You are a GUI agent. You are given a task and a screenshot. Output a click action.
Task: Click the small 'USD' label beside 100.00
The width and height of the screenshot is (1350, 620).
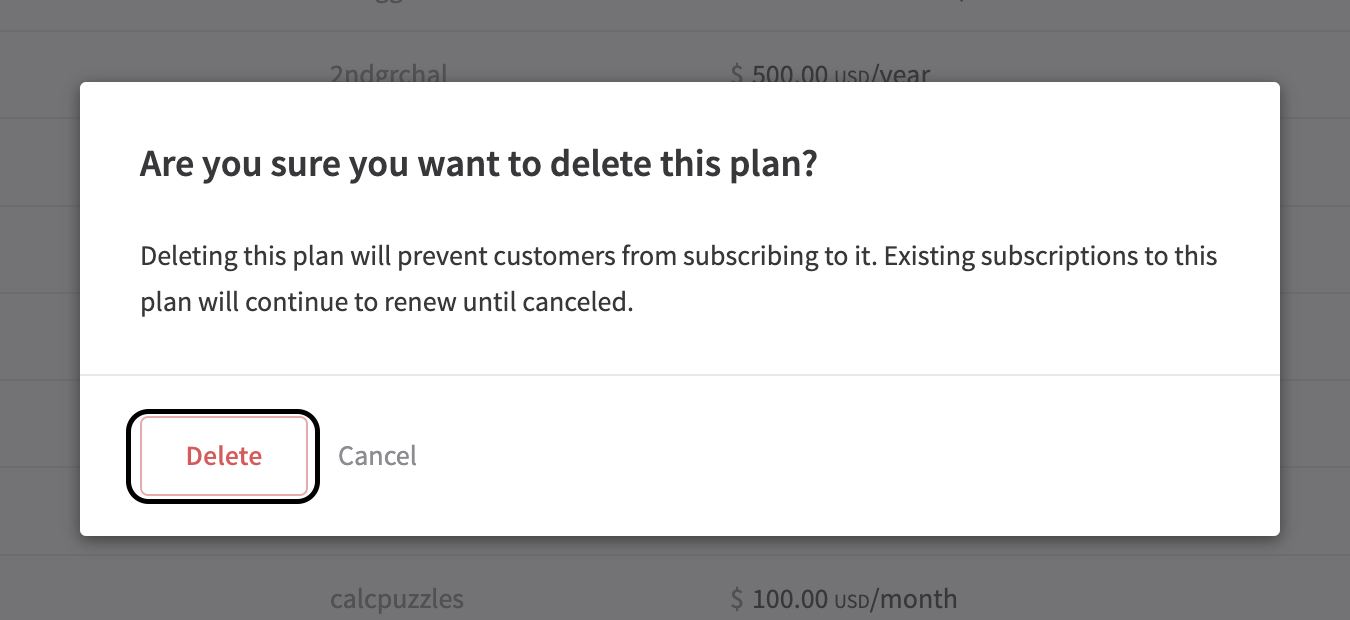click(852, 601)
